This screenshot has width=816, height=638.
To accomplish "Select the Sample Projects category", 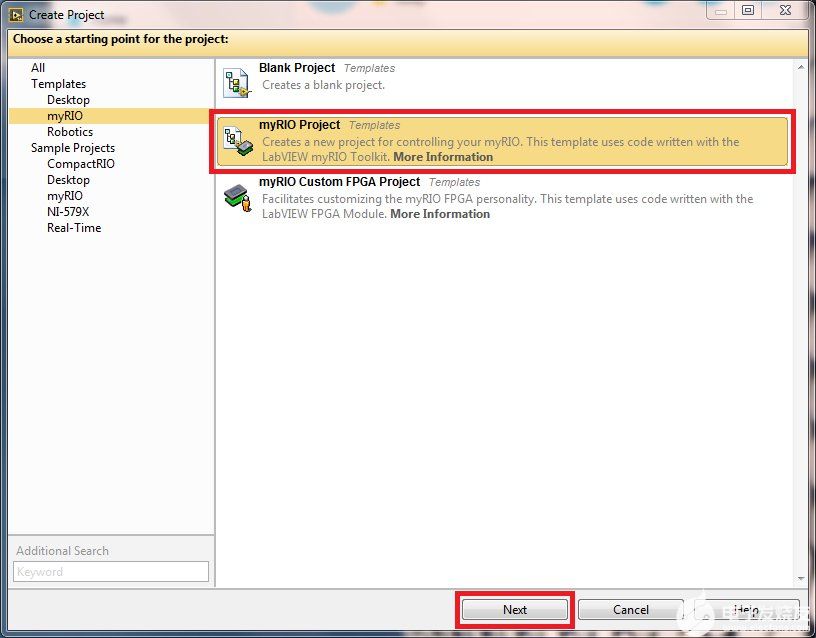I will point(73,148).
